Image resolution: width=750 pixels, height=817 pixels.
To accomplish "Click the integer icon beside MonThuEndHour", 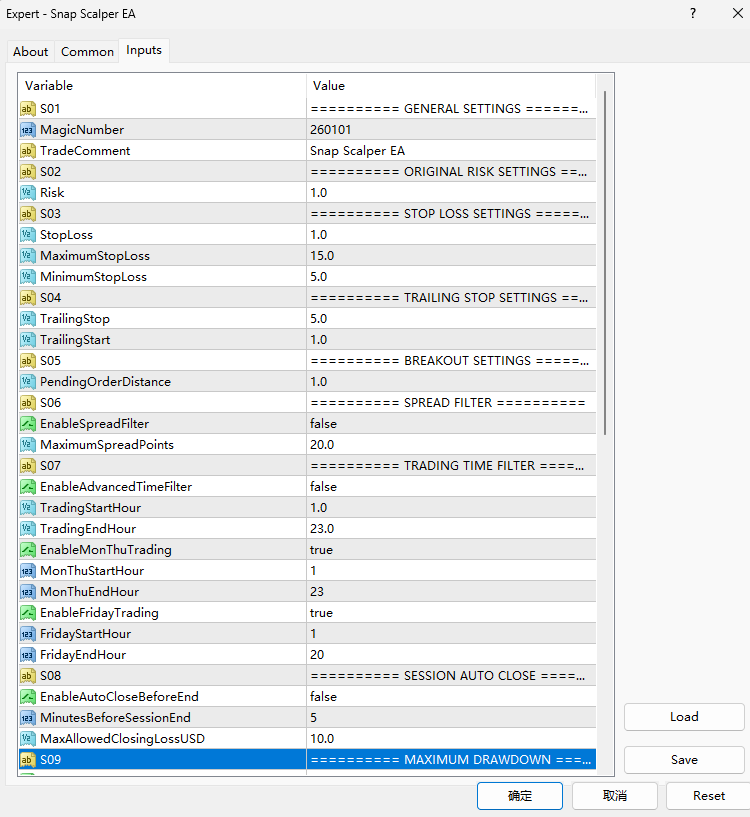I will 28,592.
